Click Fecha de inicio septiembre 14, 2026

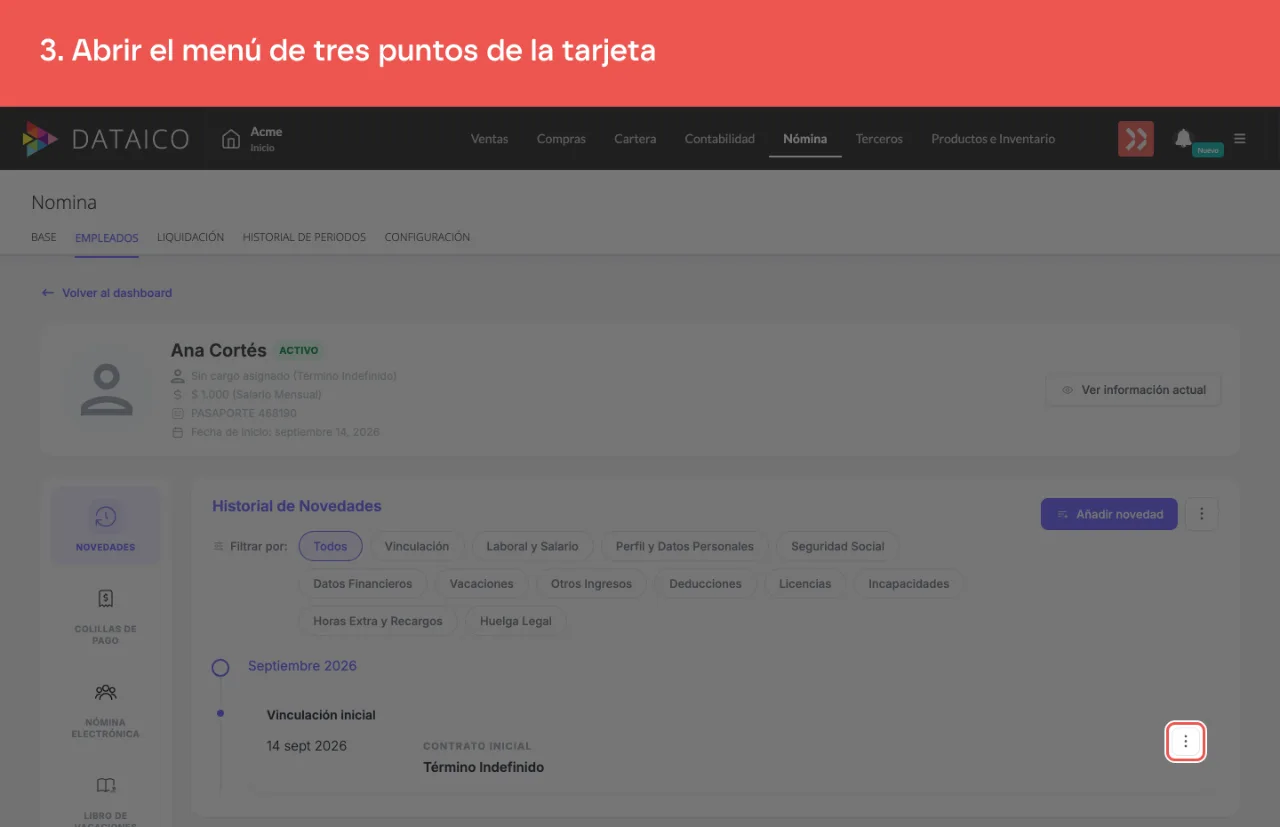pyautogui.click(x=285, y=432)
